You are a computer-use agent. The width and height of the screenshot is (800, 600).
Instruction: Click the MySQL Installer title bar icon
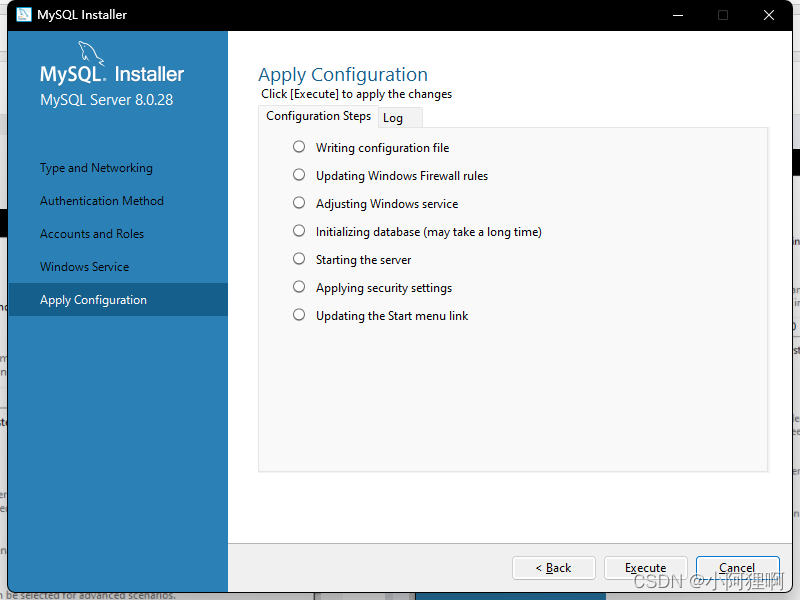[x=21, y=15]
